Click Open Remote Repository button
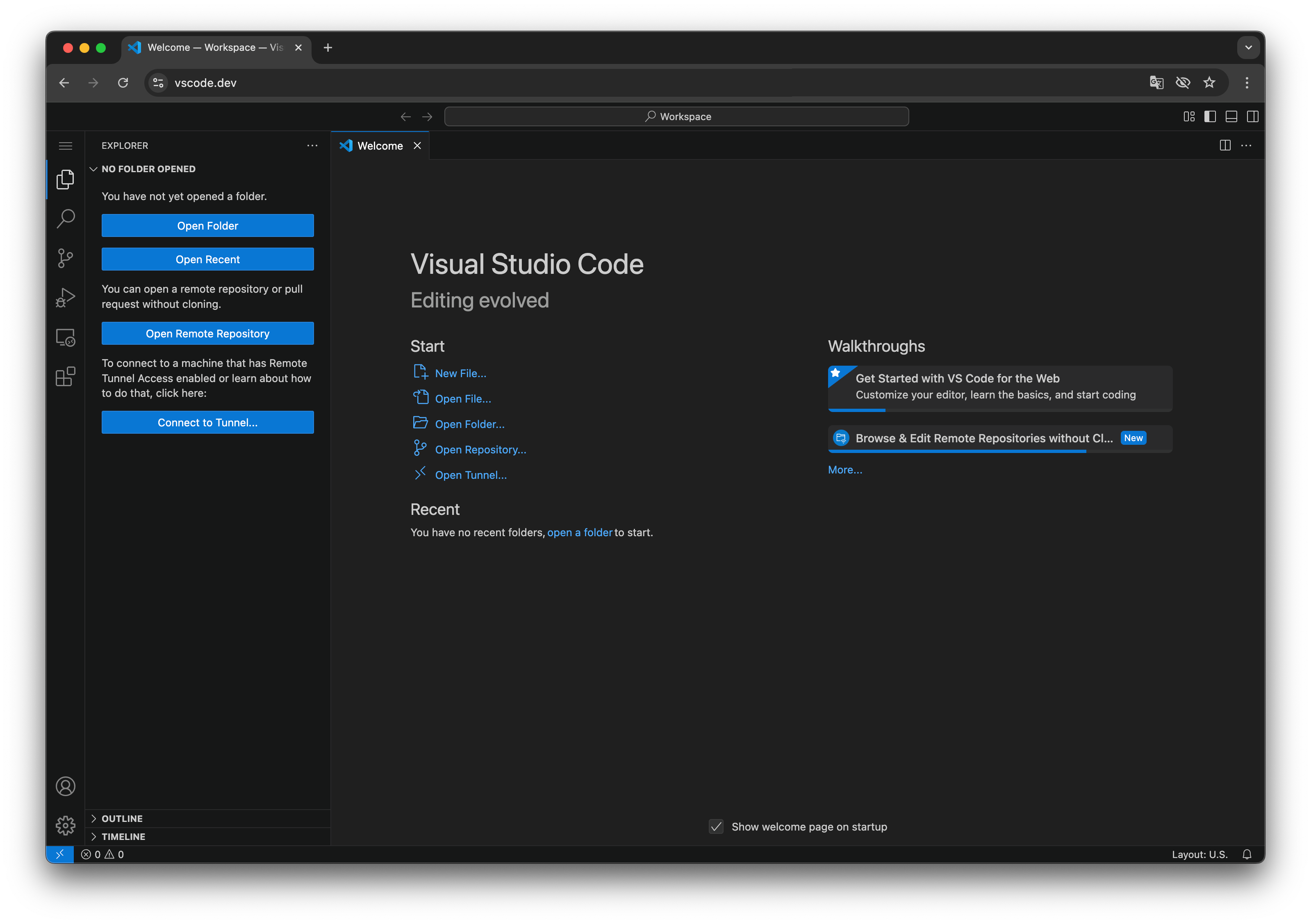This screenshot has width=1311, height=924. tap(208, 334)
